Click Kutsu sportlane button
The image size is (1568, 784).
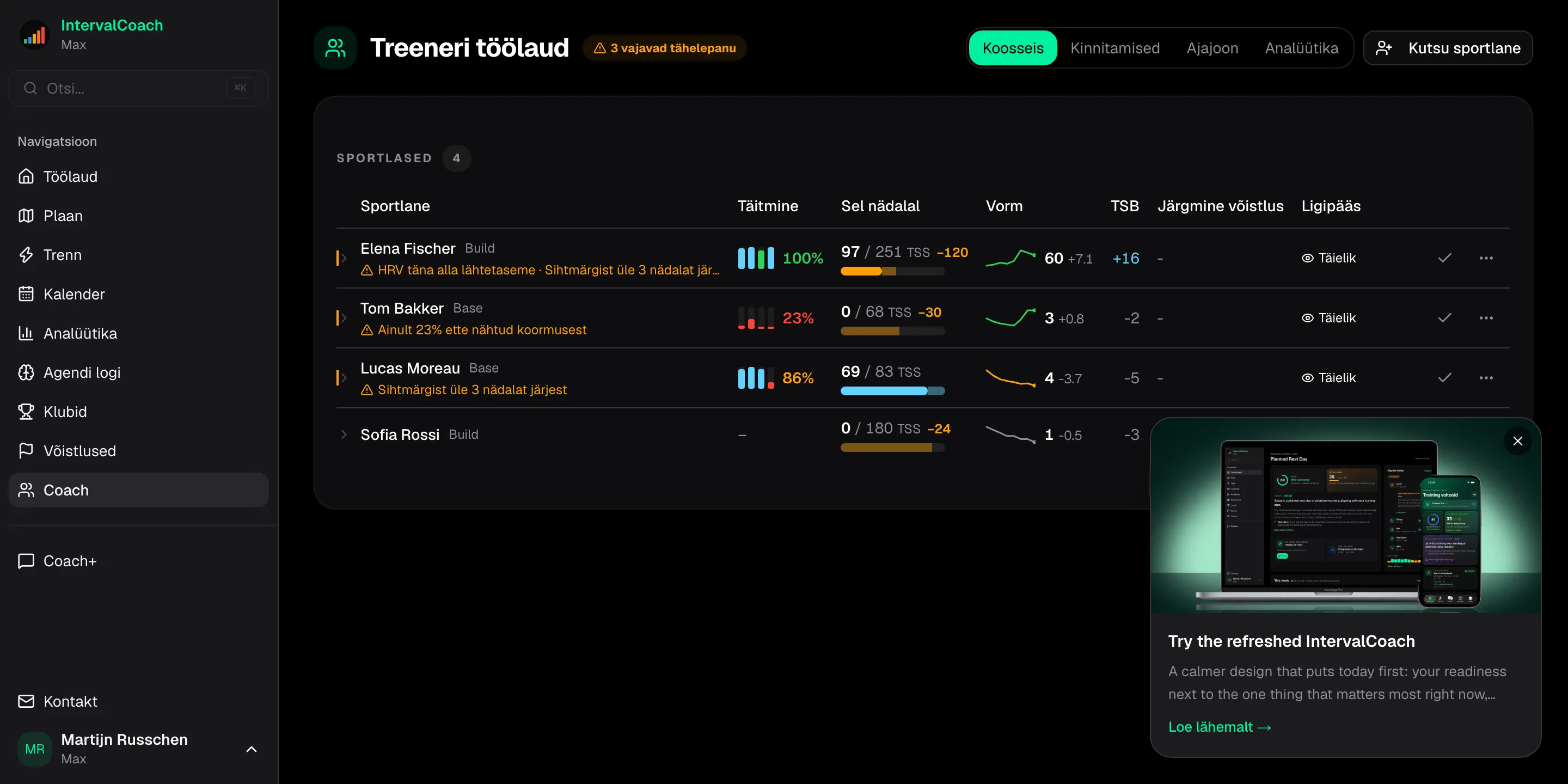[x=1448, y=48]
